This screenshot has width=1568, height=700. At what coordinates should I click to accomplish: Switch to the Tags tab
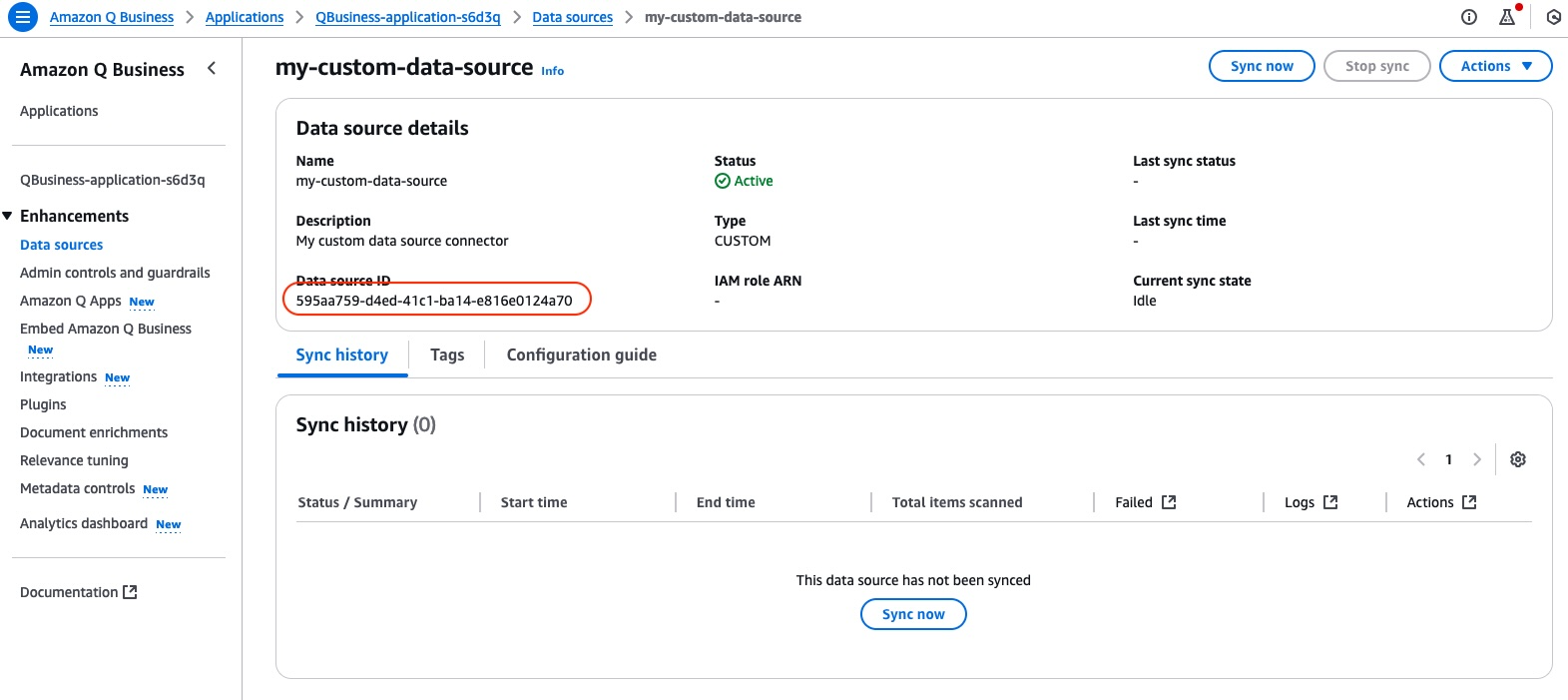[447, 355]
